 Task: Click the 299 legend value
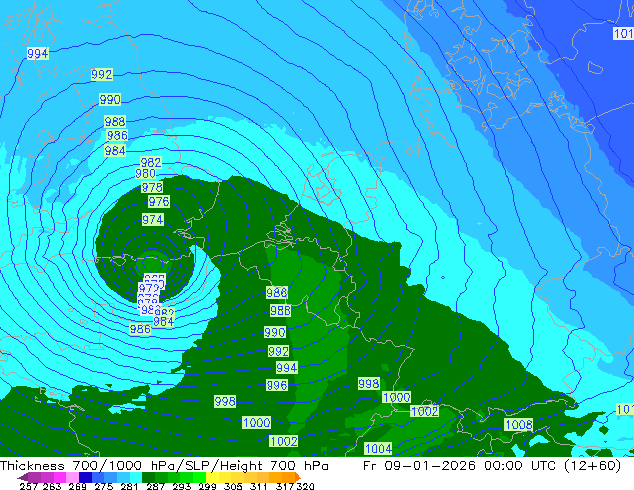coord(207,486)
